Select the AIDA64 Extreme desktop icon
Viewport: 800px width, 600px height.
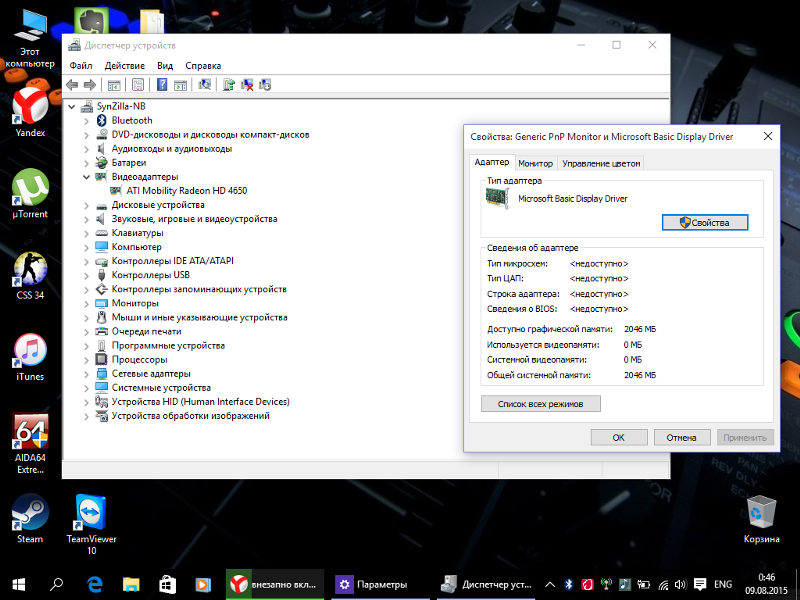(30, 444)
